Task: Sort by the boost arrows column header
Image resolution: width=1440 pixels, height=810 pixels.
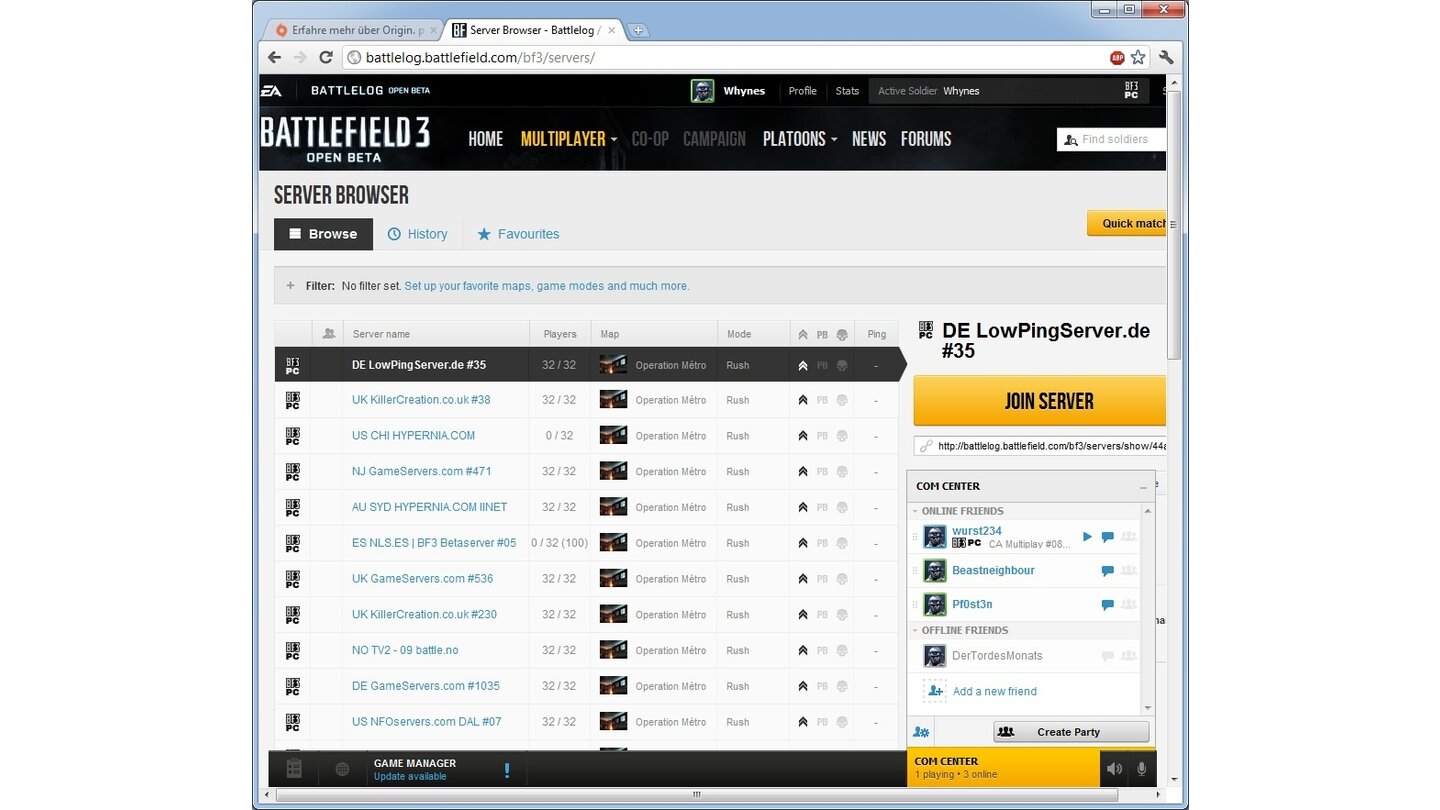Action: 802,334
